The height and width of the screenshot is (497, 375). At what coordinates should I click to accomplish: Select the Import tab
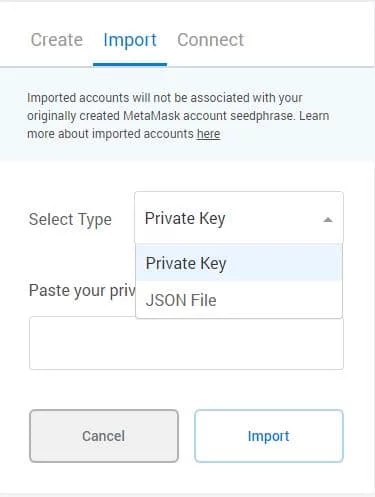tap(130, 41)
